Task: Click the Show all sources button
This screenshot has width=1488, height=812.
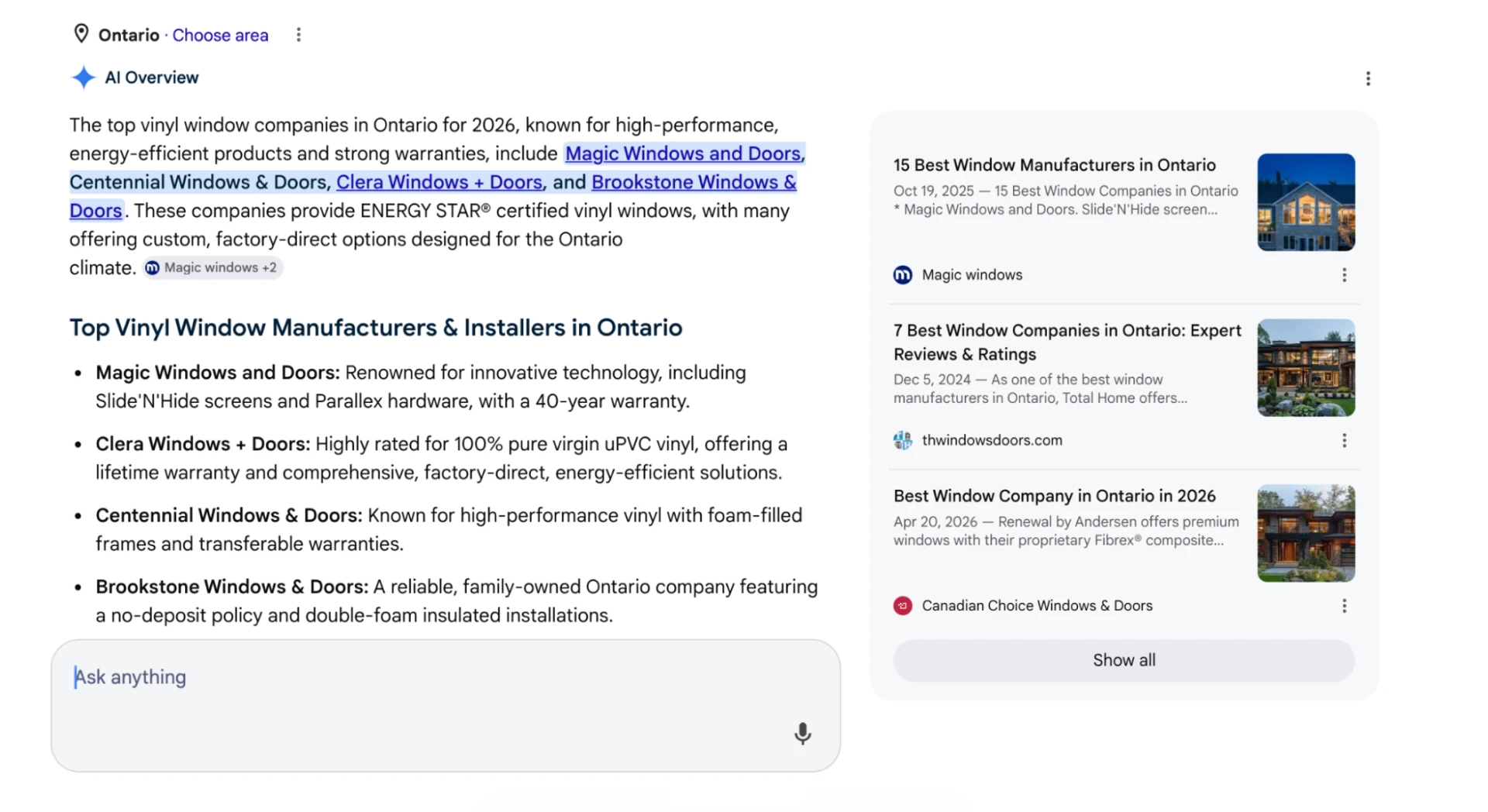Action: coord(1124,660)
